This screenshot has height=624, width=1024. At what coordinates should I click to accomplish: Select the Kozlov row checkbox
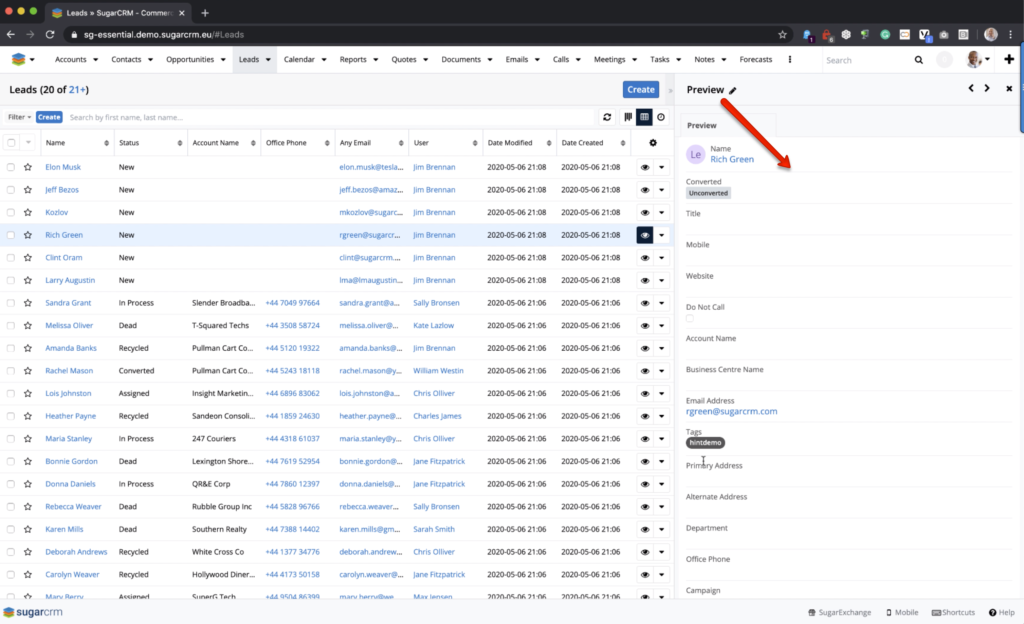(10, 212)
